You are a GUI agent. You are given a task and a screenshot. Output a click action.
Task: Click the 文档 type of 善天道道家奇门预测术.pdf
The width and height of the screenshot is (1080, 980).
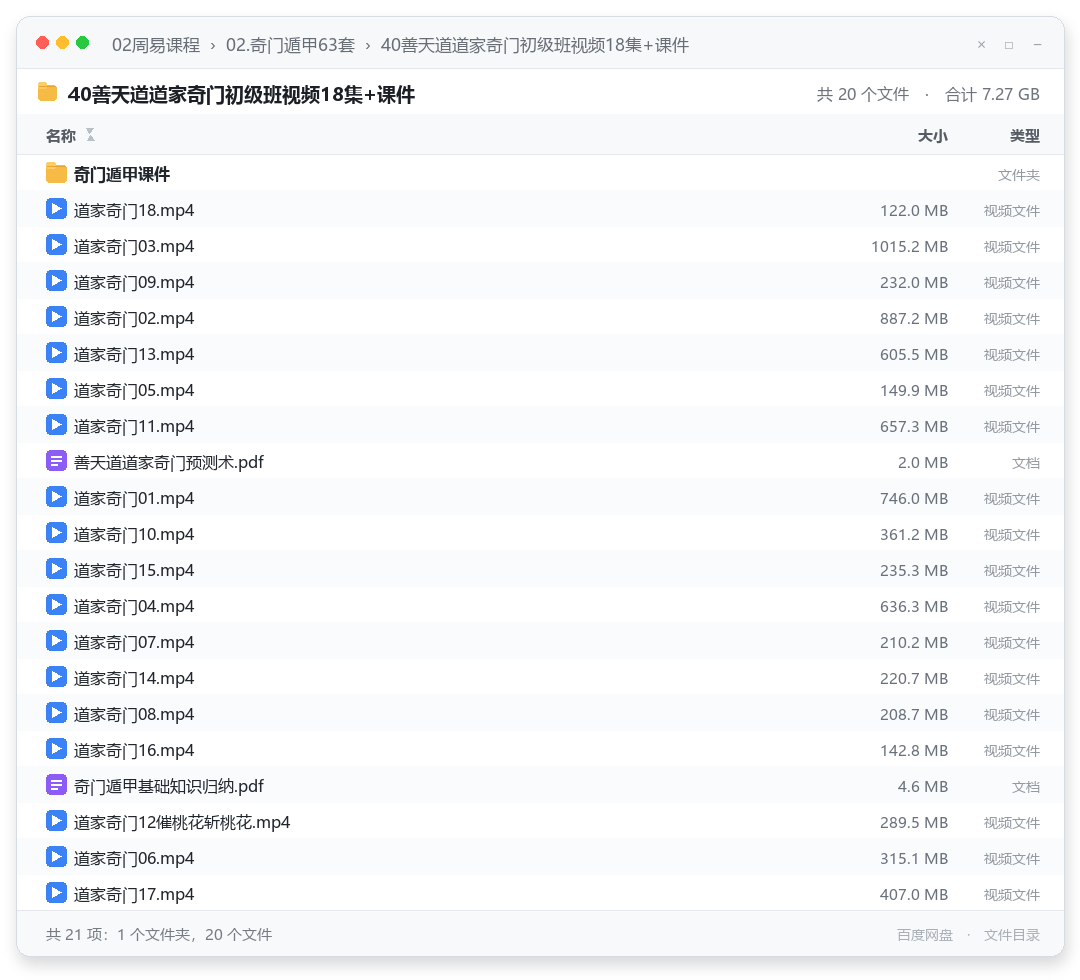(1026, 463)
